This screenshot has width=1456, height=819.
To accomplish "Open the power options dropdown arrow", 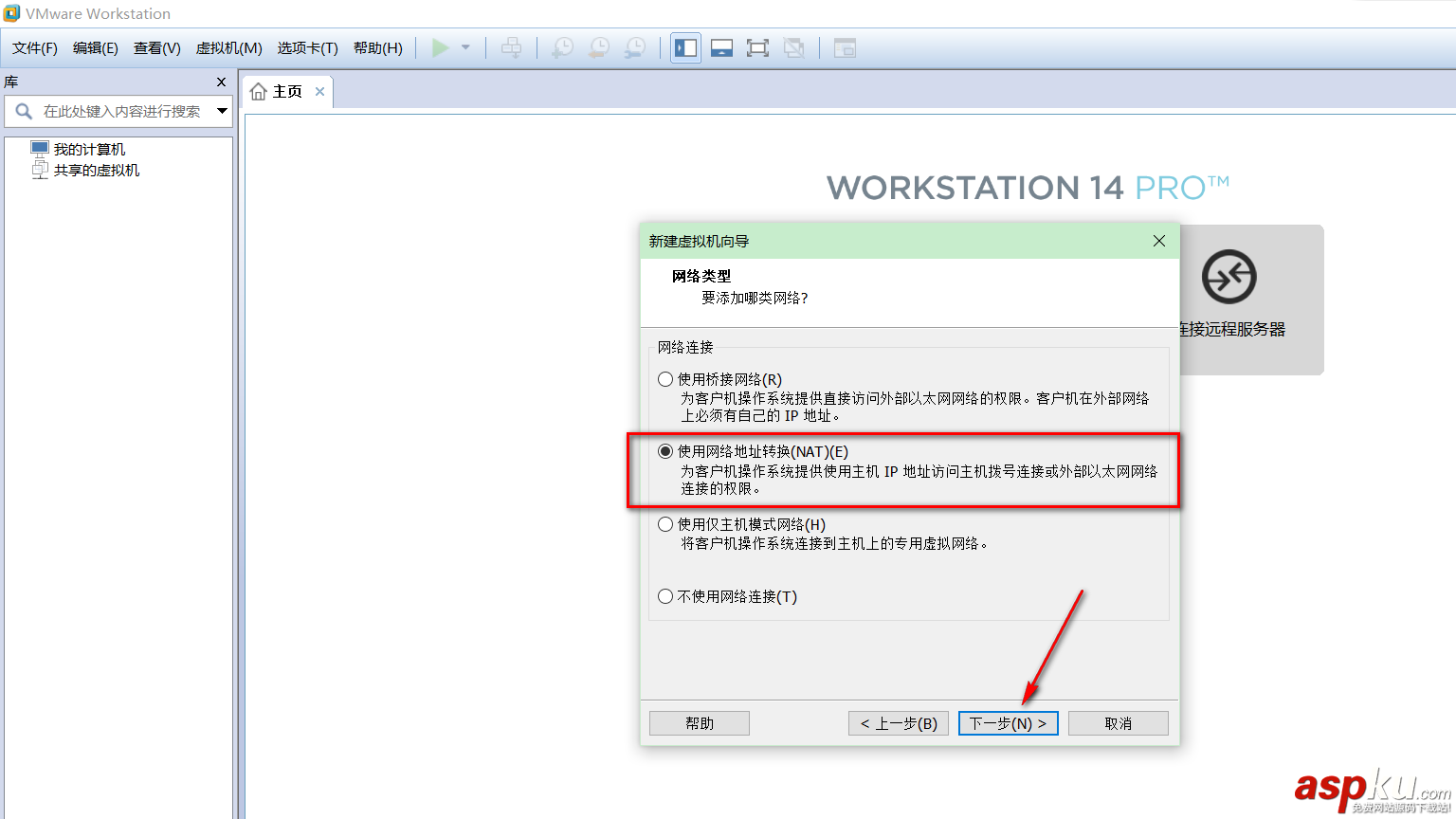I will [x=465, y=48].
